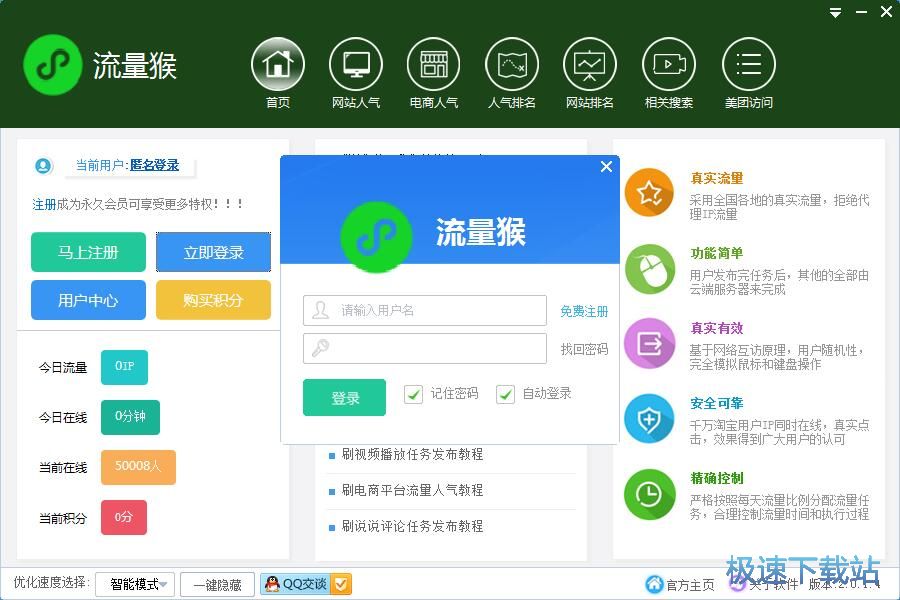Click the green 登录 button
Viewport: 900px width, 600px height.
click(x=344, y=397)
